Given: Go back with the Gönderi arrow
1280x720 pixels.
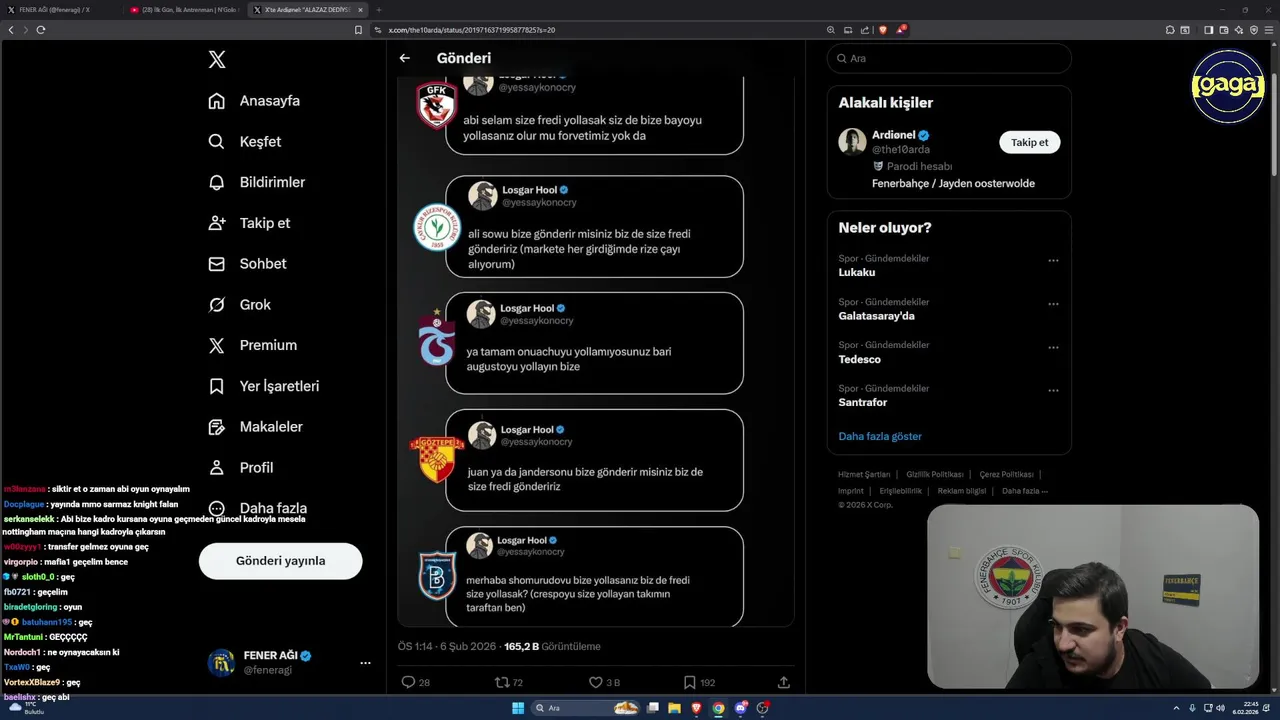Looking at the screenshot, I should 405,58.
